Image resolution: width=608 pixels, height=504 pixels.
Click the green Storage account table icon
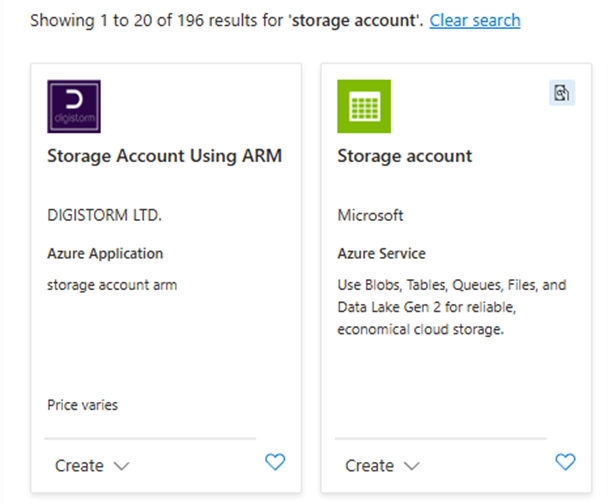(364, 106)
